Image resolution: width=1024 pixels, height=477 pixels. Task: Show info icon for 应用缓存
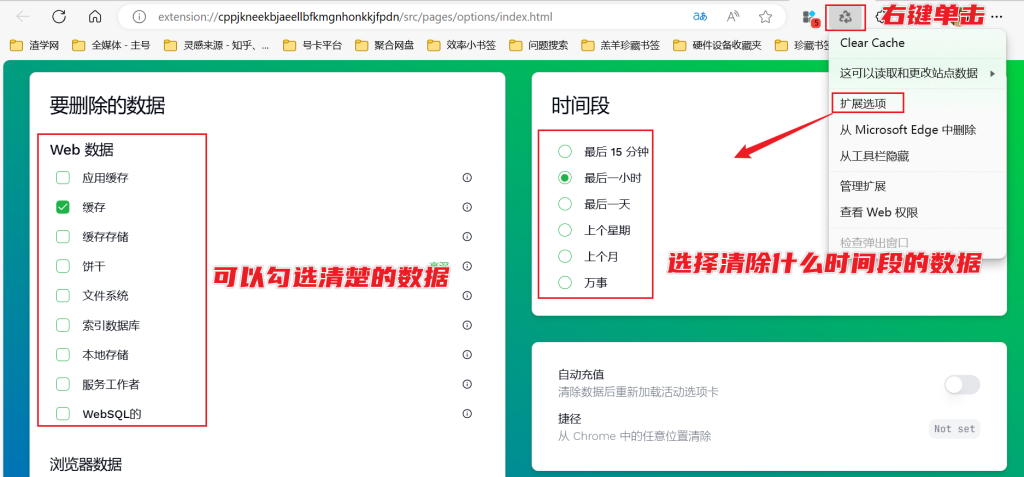tap(467, 178)
